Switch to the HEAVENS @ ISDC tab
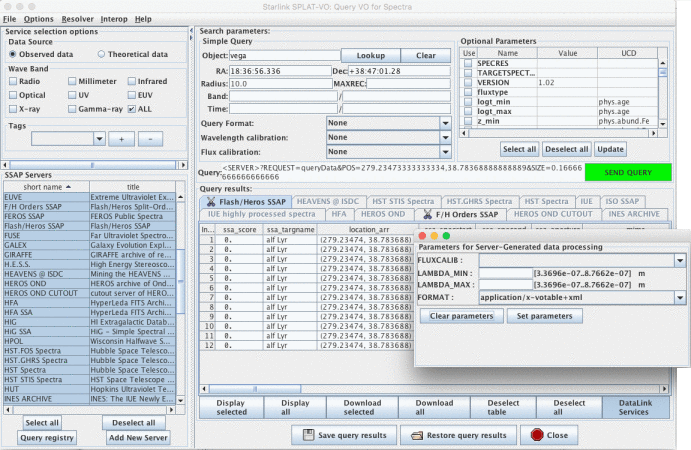This screenshot has height=450, width=691. click(x=327, y=201)
